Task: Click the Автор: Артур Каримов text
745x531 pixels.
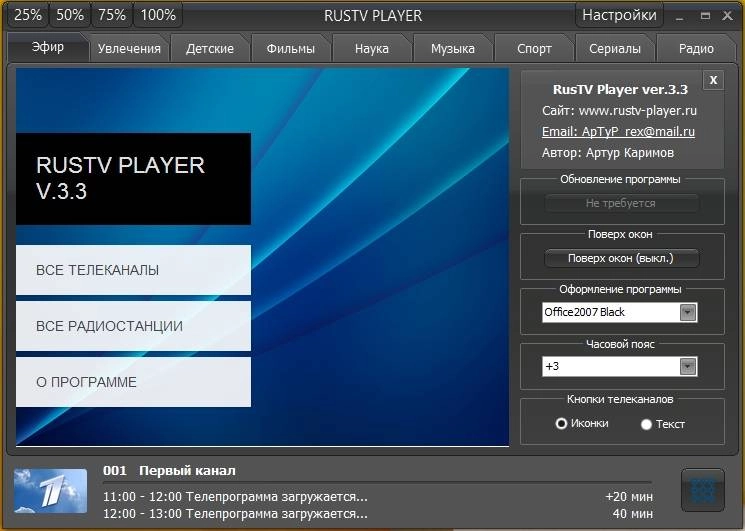Action: [608, 152]
